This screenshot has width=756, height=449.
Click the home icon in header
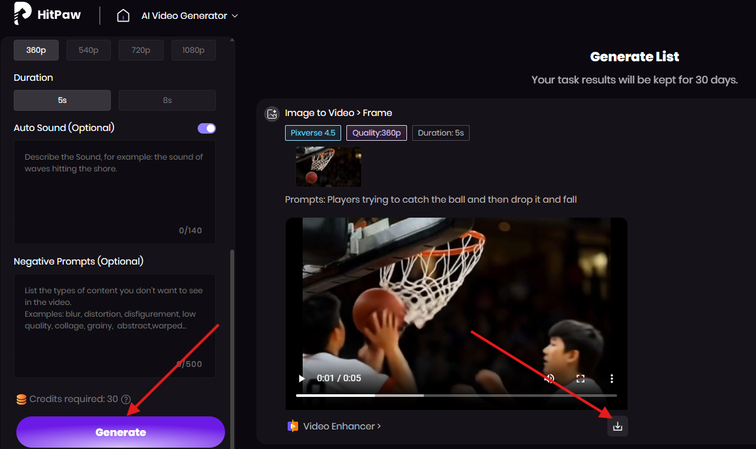point(124,16)
